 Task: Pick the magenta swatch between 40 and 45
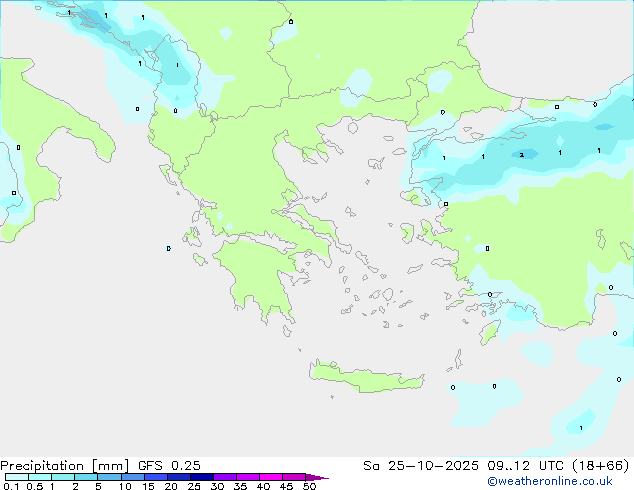(x=271, y=477)
